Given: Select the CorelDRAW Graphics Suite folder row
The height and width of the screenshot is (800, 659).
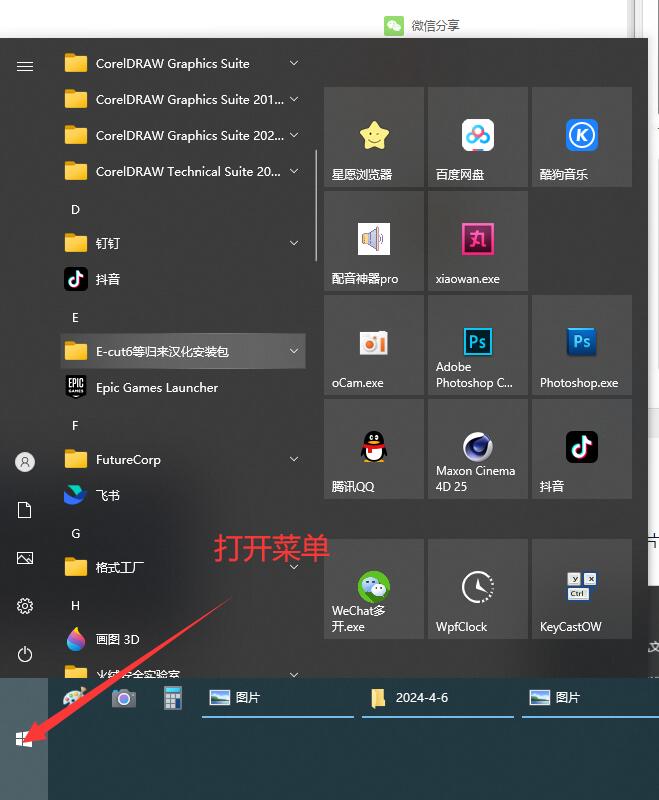Looking at the screenshot, I should (x=183, y=63).
